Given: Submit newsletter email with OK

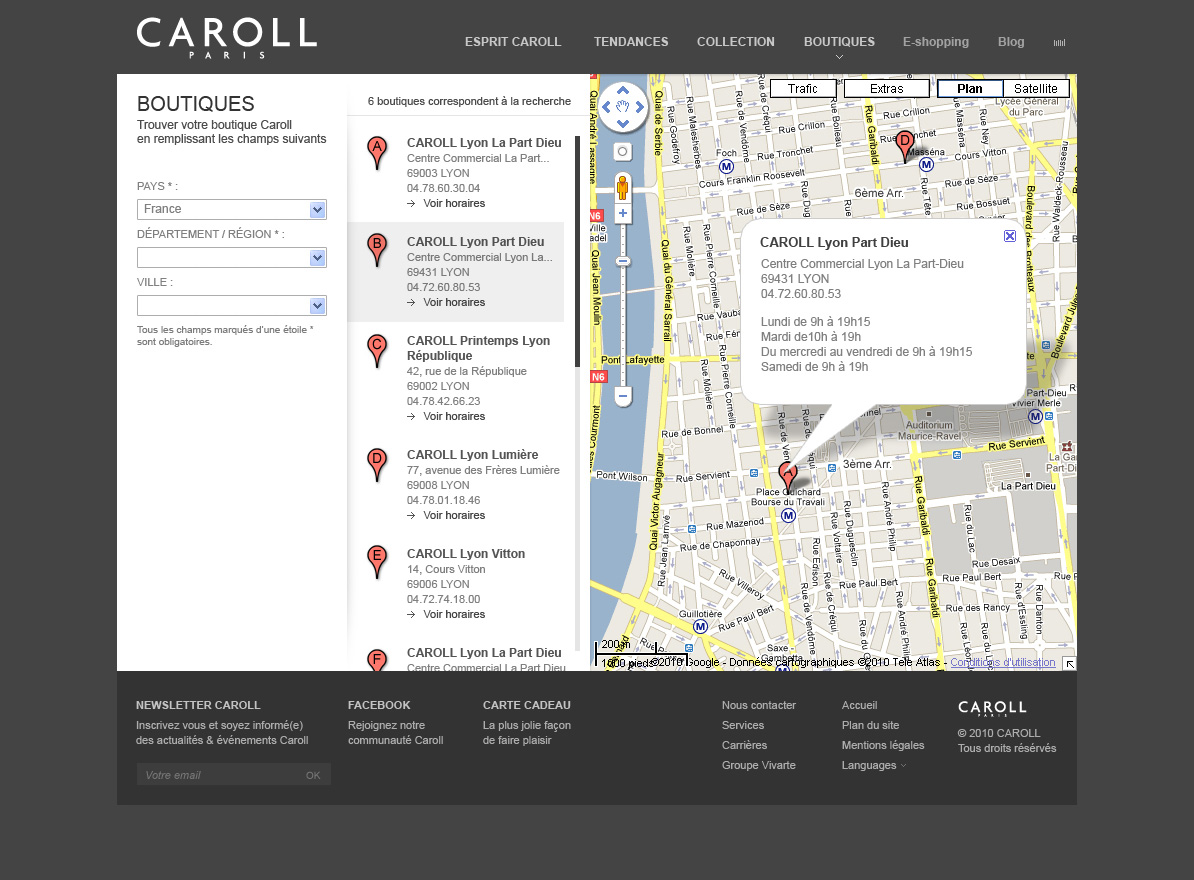Looking at the screenshot, I should tap(313, 775).
